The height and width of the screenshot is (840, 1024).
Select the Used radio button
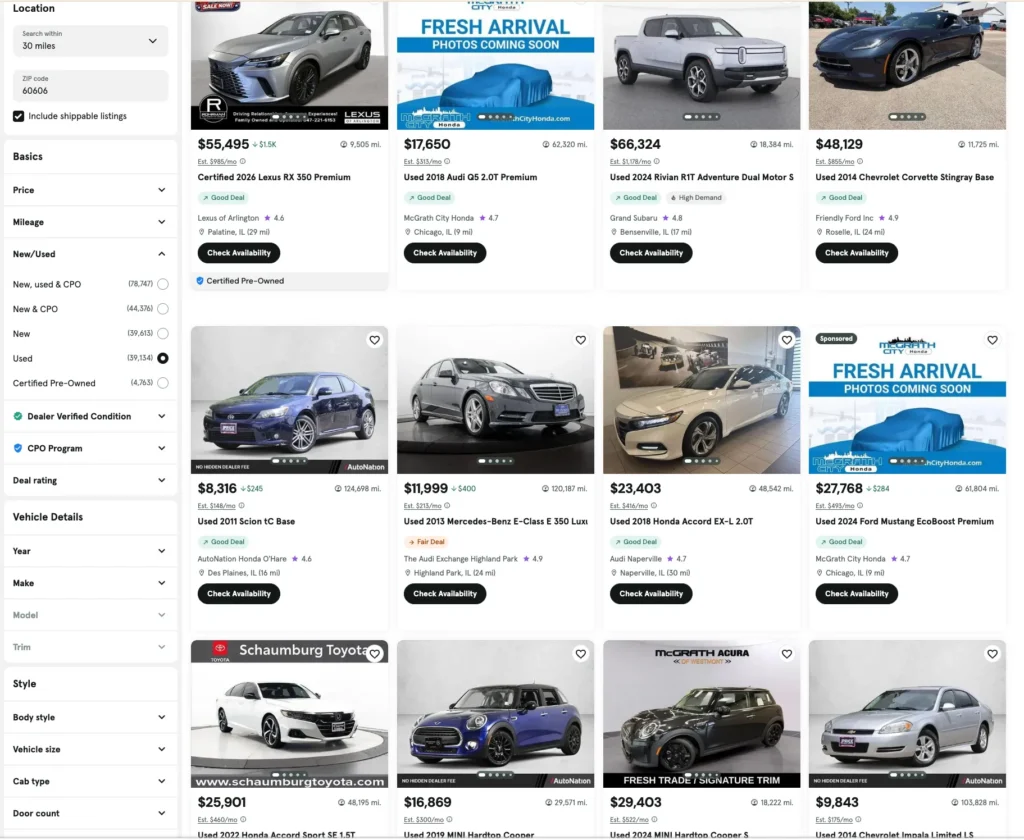click(163, 359)
